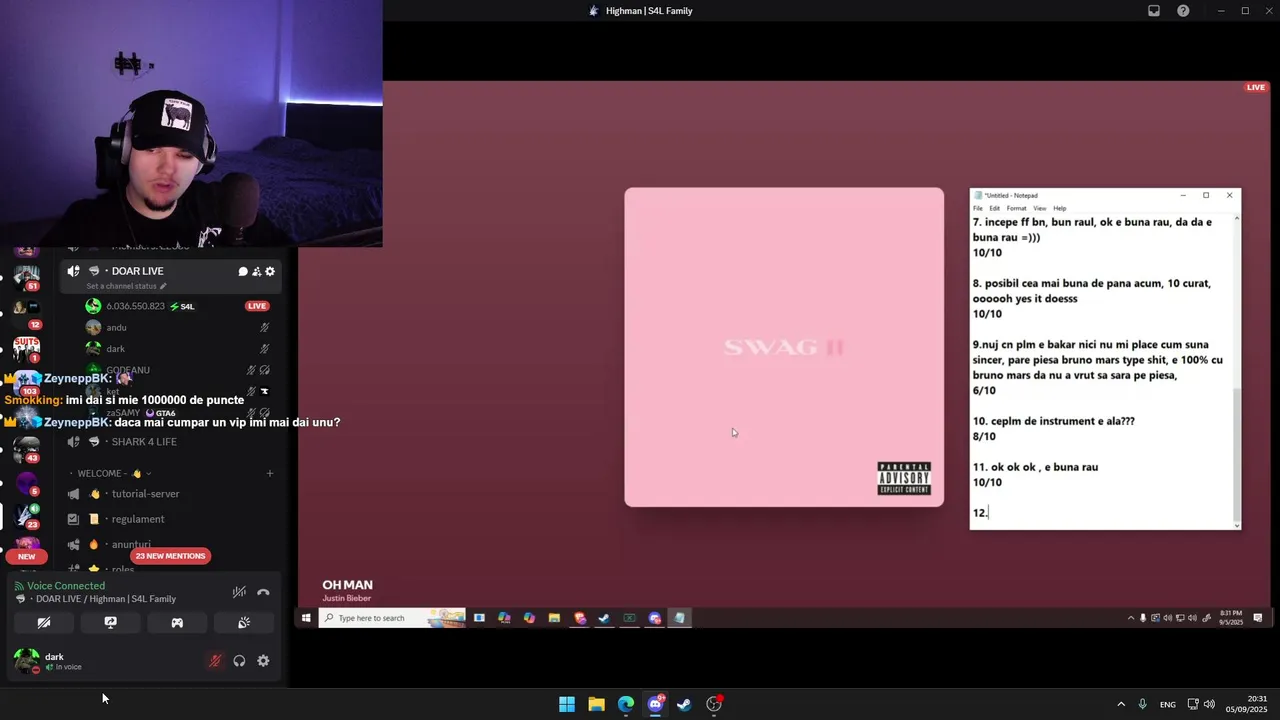Click the scroll down arrow in streamed Notepad
Image resolution: width=1280 pixels, height=720 pixels.
pos(1237,525)
